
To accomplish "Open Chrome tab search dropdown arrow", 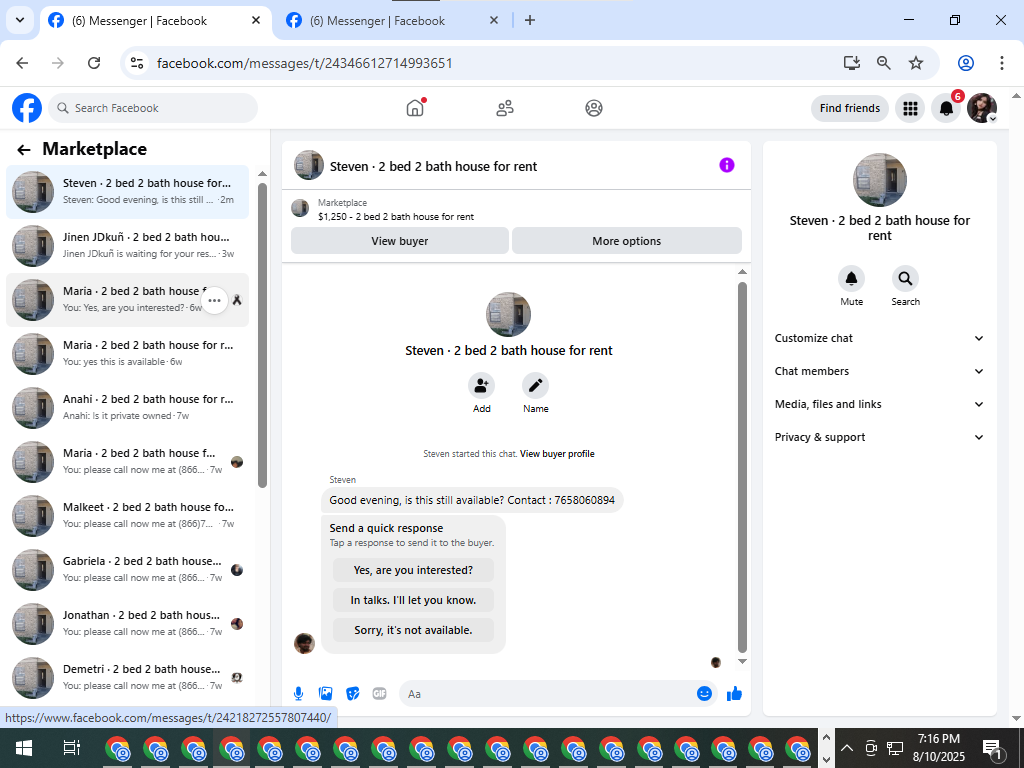I will coord(20,20).
